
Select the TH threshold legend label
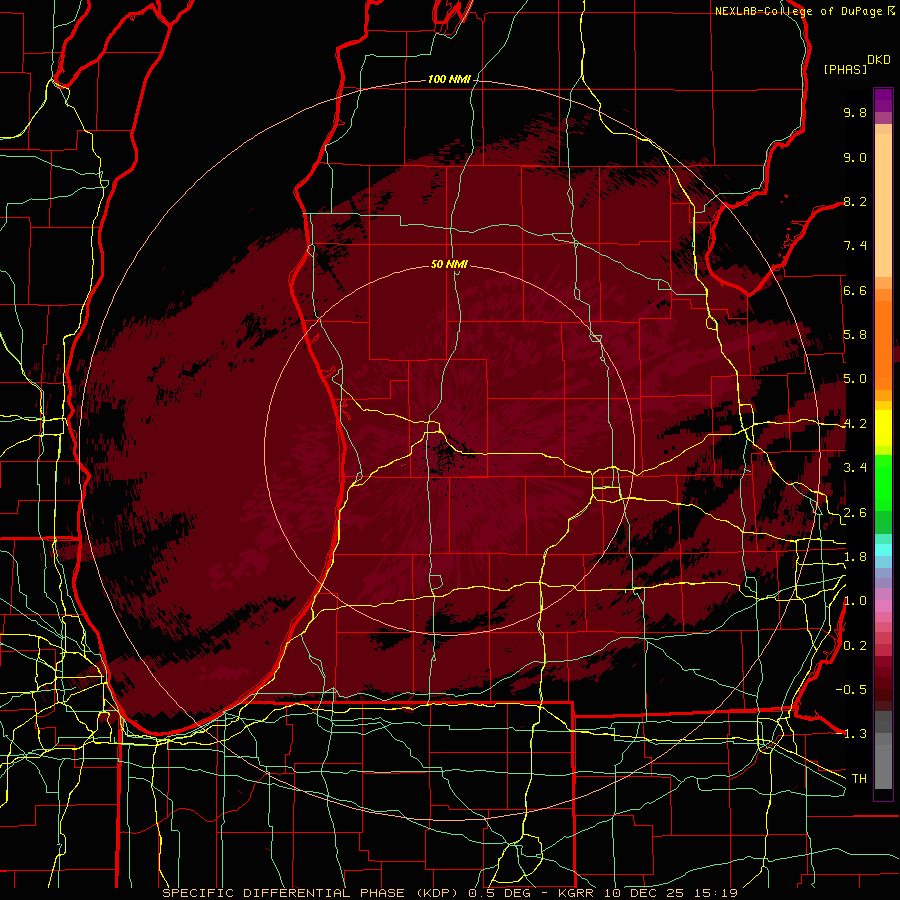[859, 779]
